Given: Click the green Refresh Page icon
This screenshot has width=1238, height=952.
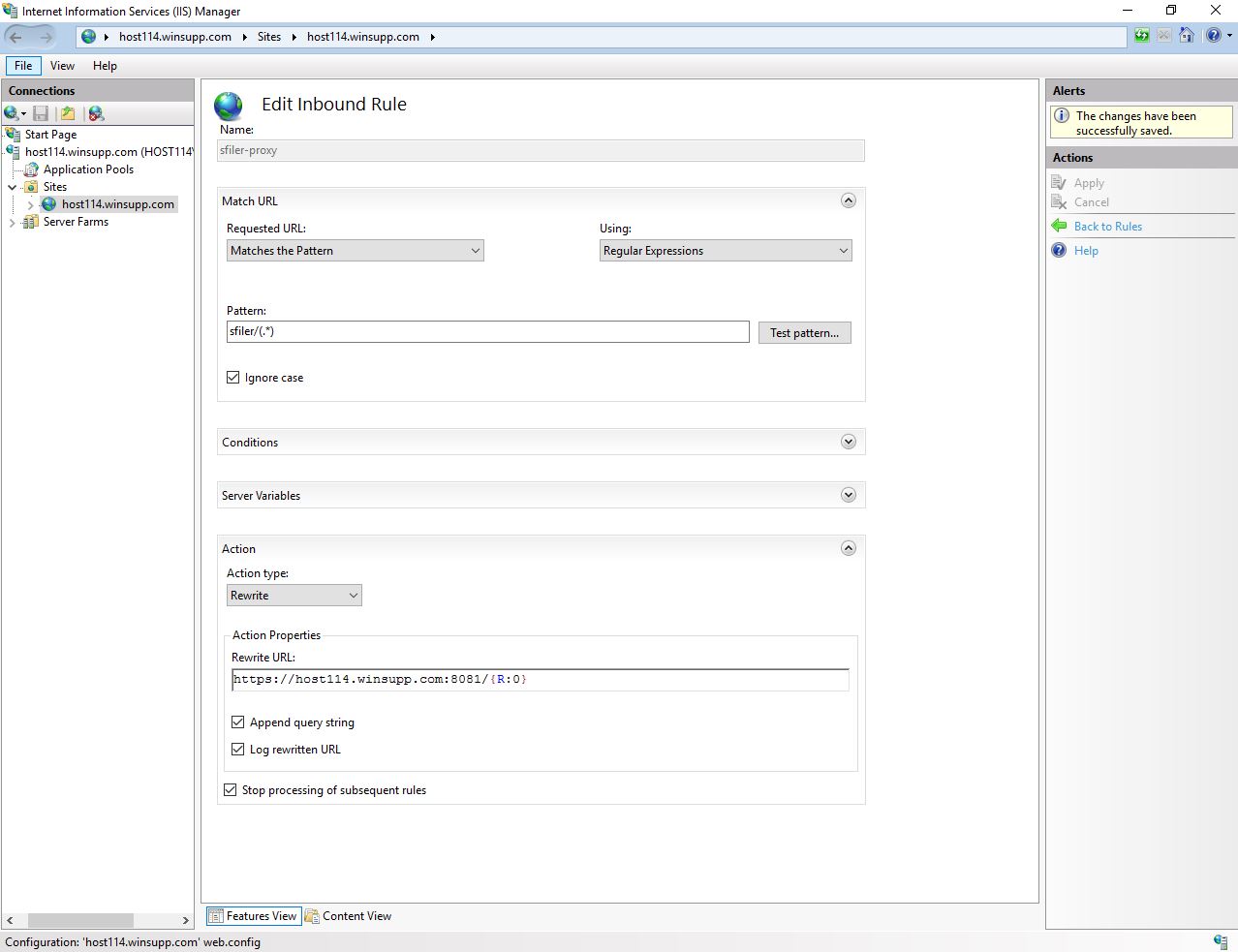Looking at the screenshot, I should [x=1142, y=36].
